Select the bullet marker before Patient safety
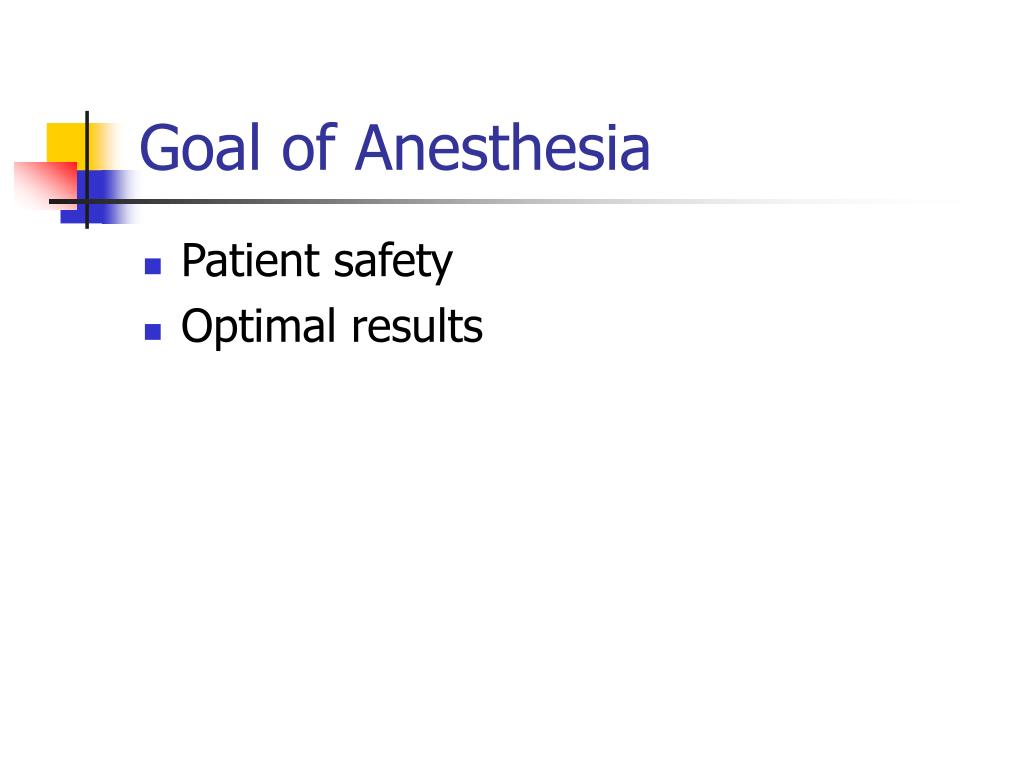The width and height of the screenshot is (1024, 768). tap(153, 266)
